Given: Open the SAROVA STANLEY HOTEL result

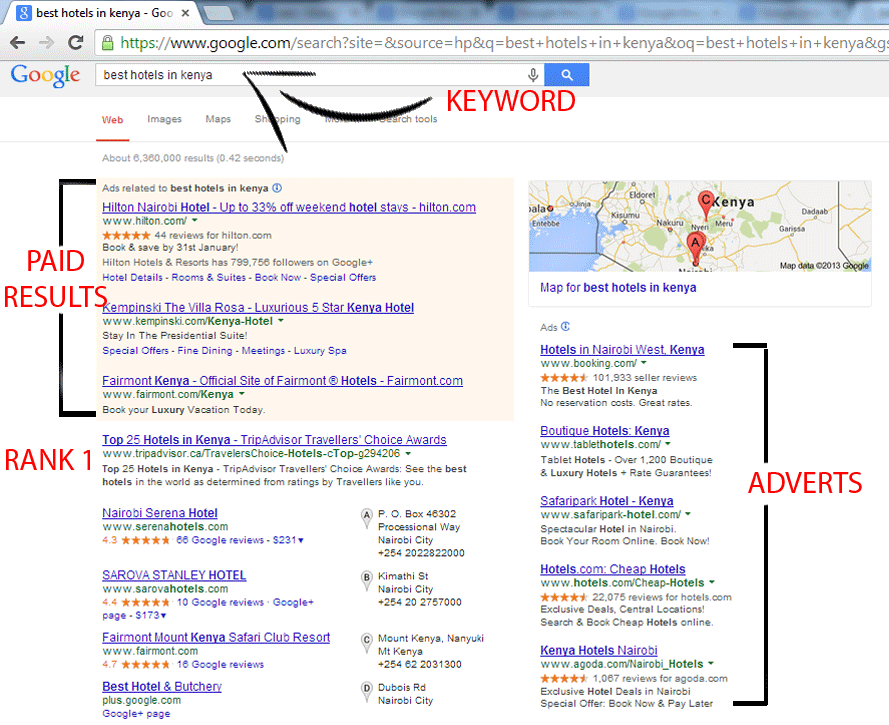Looking at the screenshot, I should click(174, 575).
